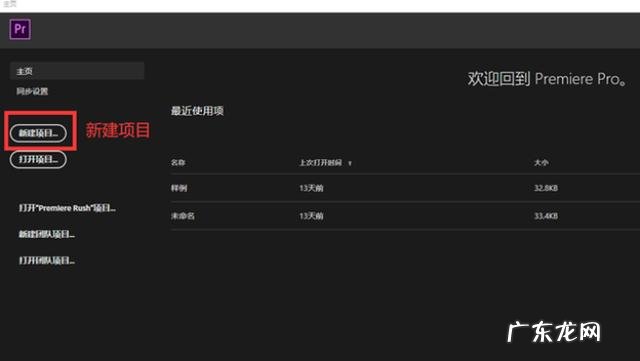Open the recent project 样例
This screenshot has height=361, width=640.
(179, 188)
